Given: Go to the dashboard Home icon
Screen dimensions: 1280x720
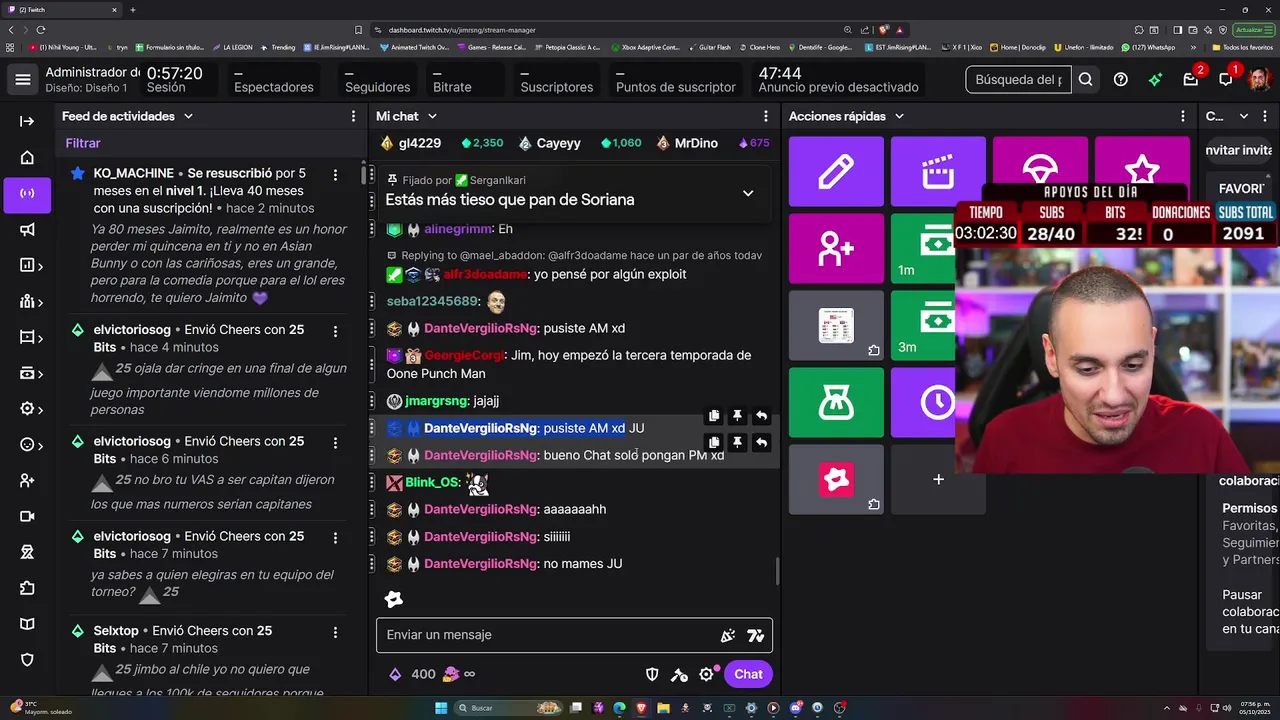Looking at the screenshot, I should point(27,157).
